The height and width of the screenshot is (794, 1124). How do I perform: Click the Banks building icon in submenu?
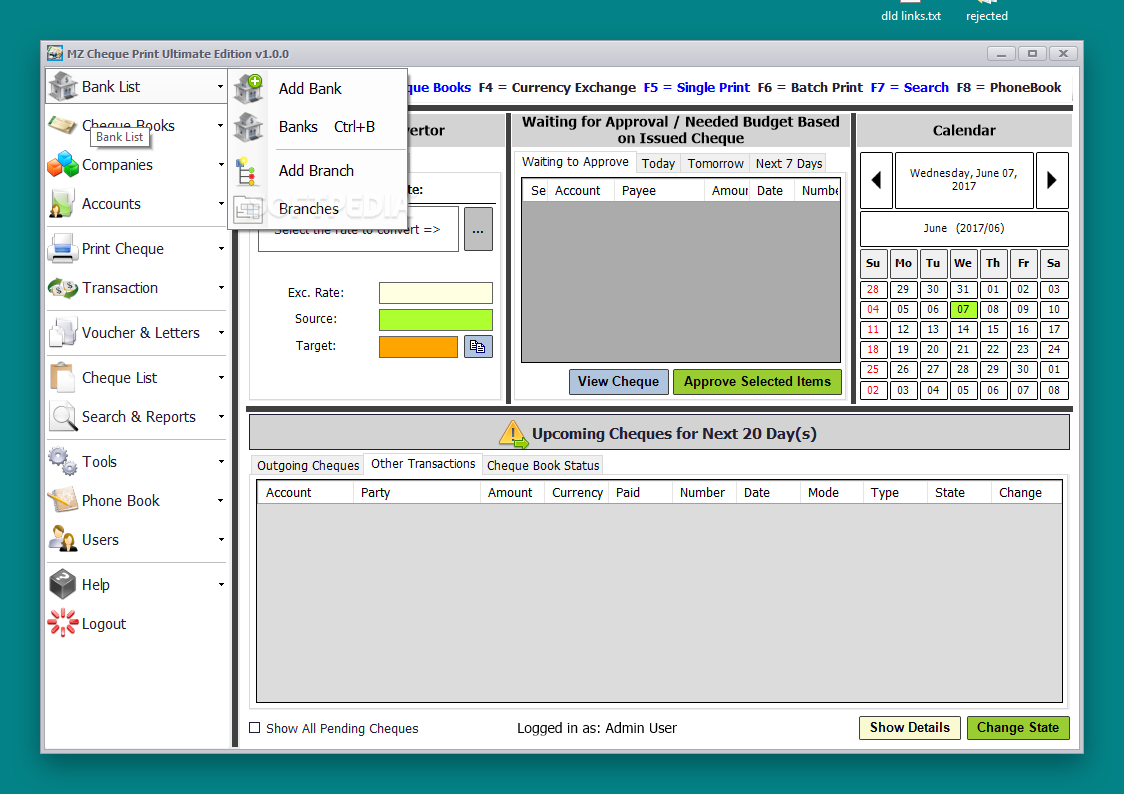(249, 127)
